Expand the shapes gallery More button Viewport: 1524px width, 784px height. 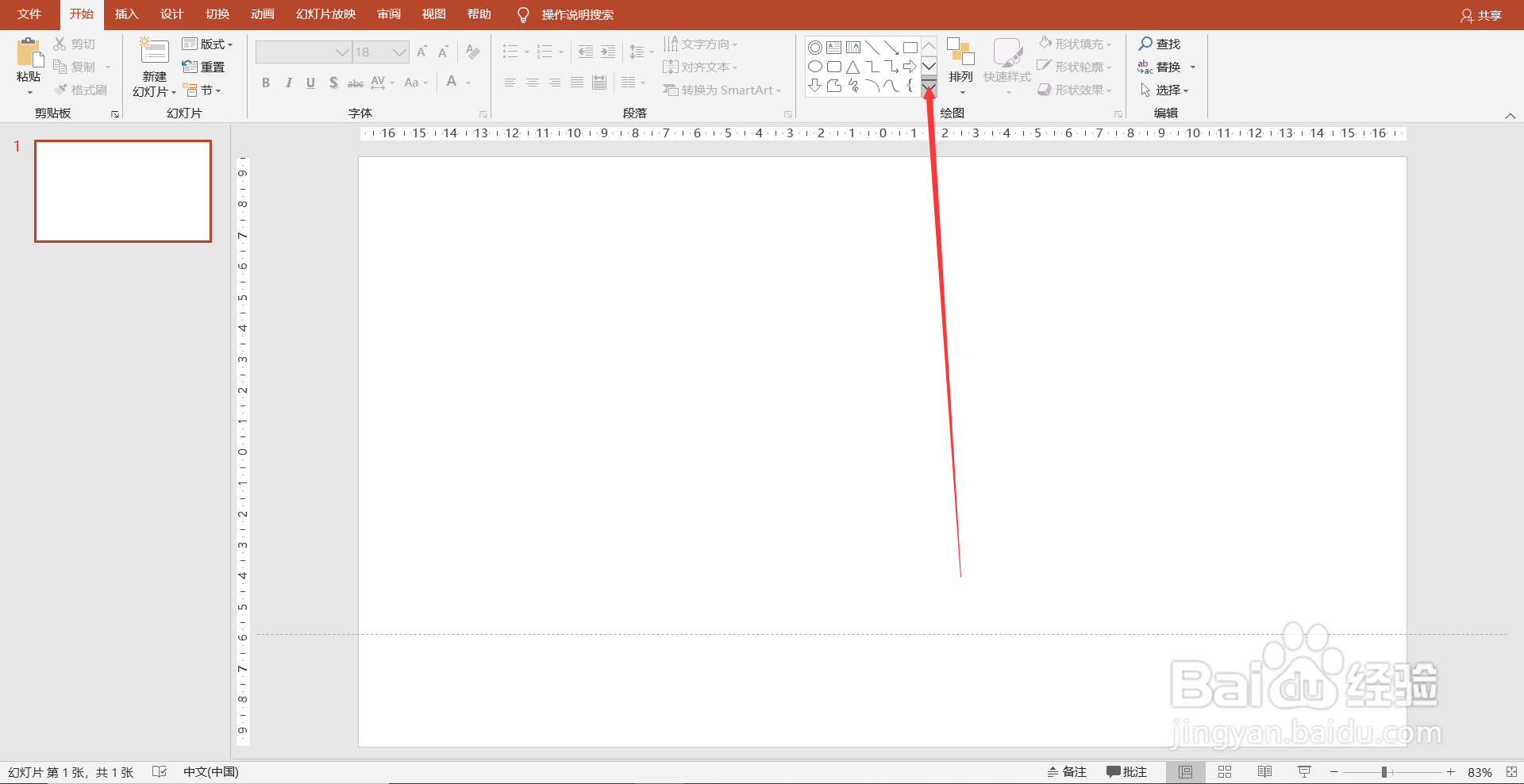[929, 86]
